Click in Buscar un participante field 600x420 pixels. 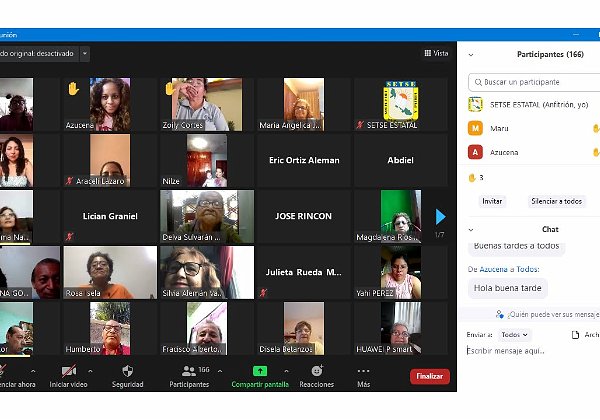(536, 82)
